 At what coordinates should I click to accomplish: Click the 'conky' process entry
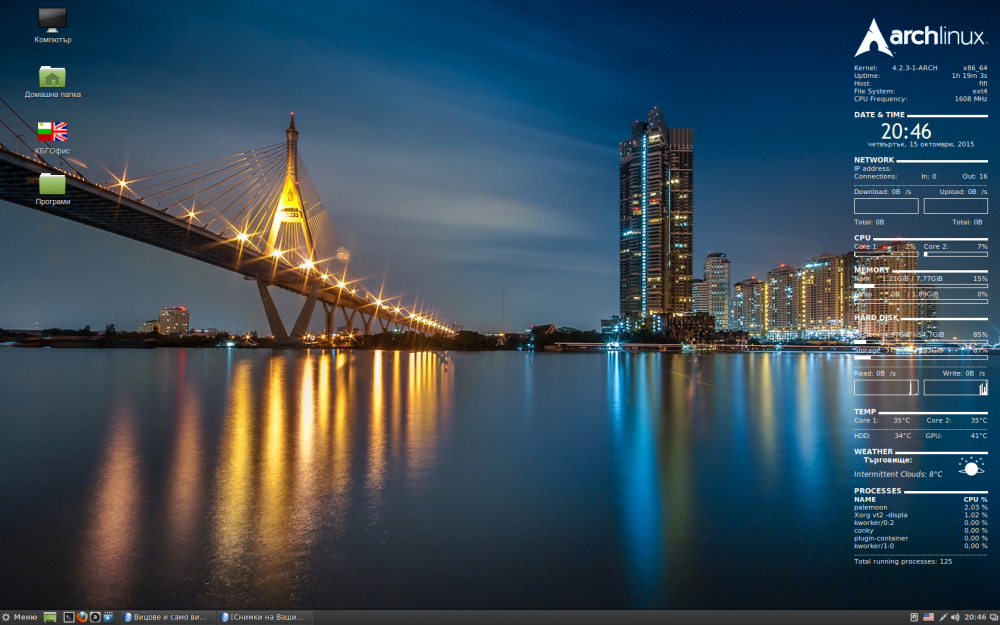920,531
